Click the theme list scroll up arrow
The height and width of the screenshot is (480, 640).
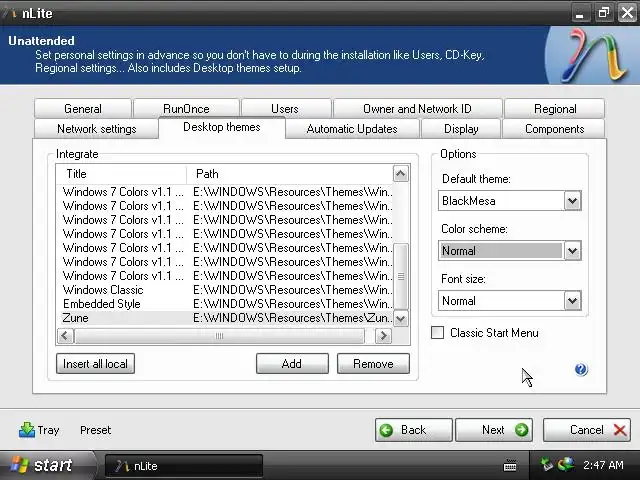click(x=400, y=174)
